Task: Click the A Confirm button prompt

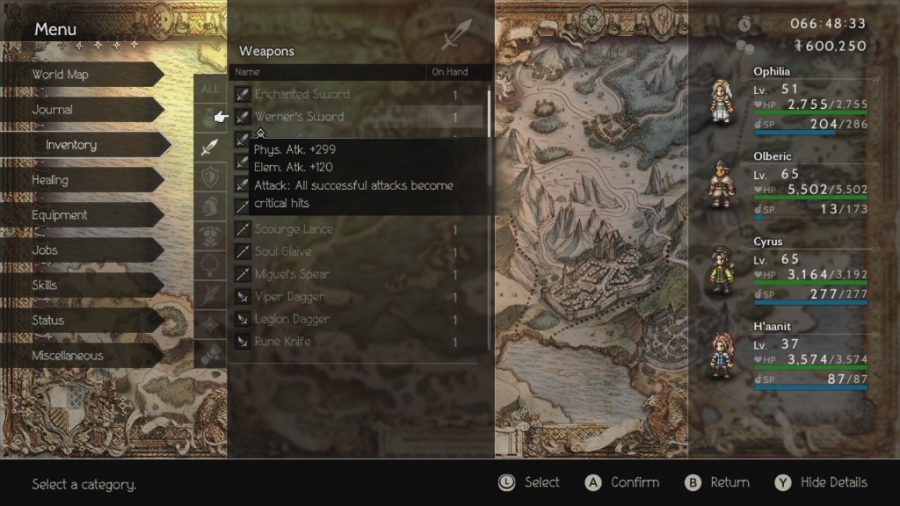Action: pos(622,482)
